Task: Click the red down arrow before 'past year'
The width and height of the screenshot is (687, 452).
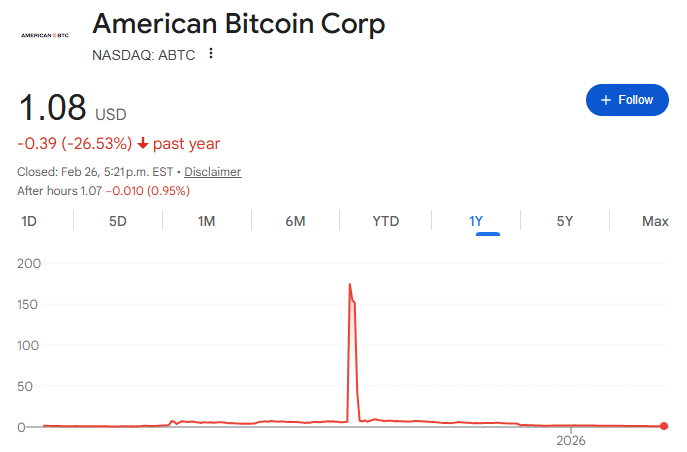Action: [144, 144]
